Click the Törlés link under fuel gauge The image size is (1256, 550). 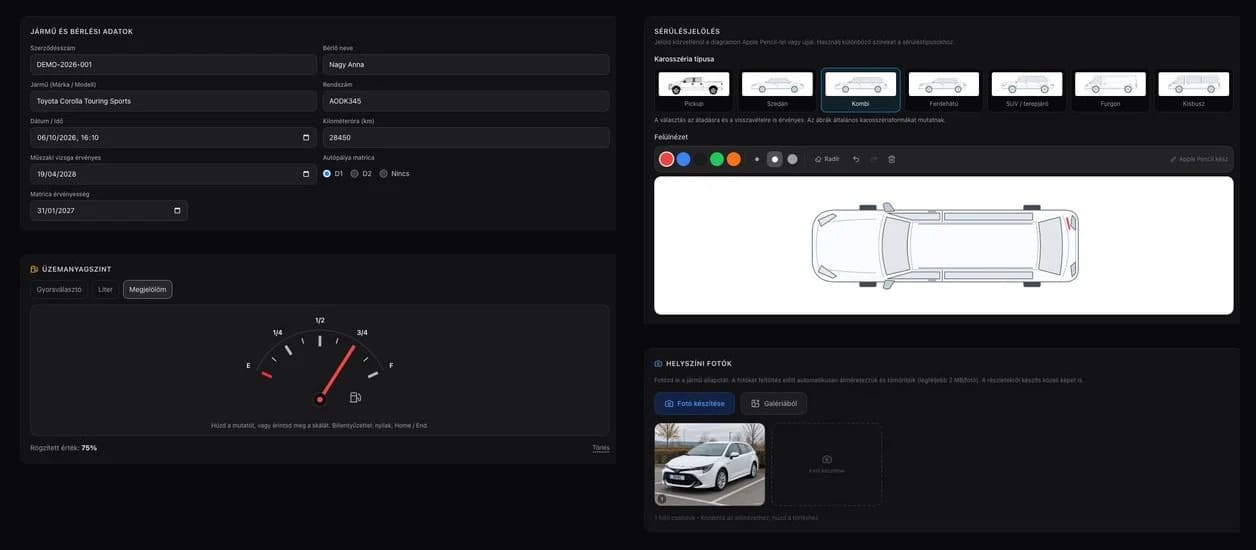tap(600, 448)
